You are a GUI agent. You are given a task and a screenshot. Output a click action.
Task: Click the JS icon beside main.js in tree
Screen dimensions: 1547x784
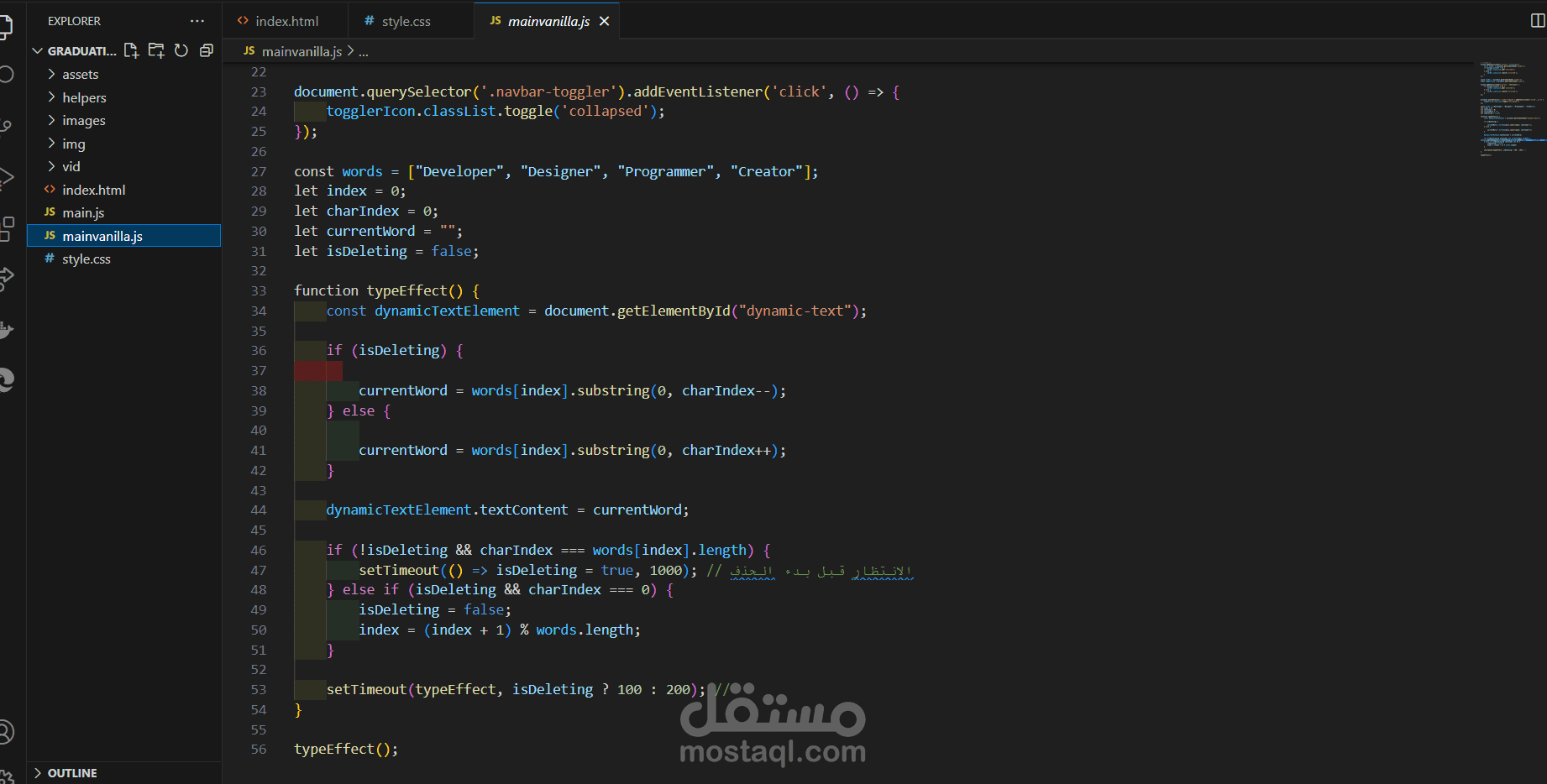[x=50, y=212]
